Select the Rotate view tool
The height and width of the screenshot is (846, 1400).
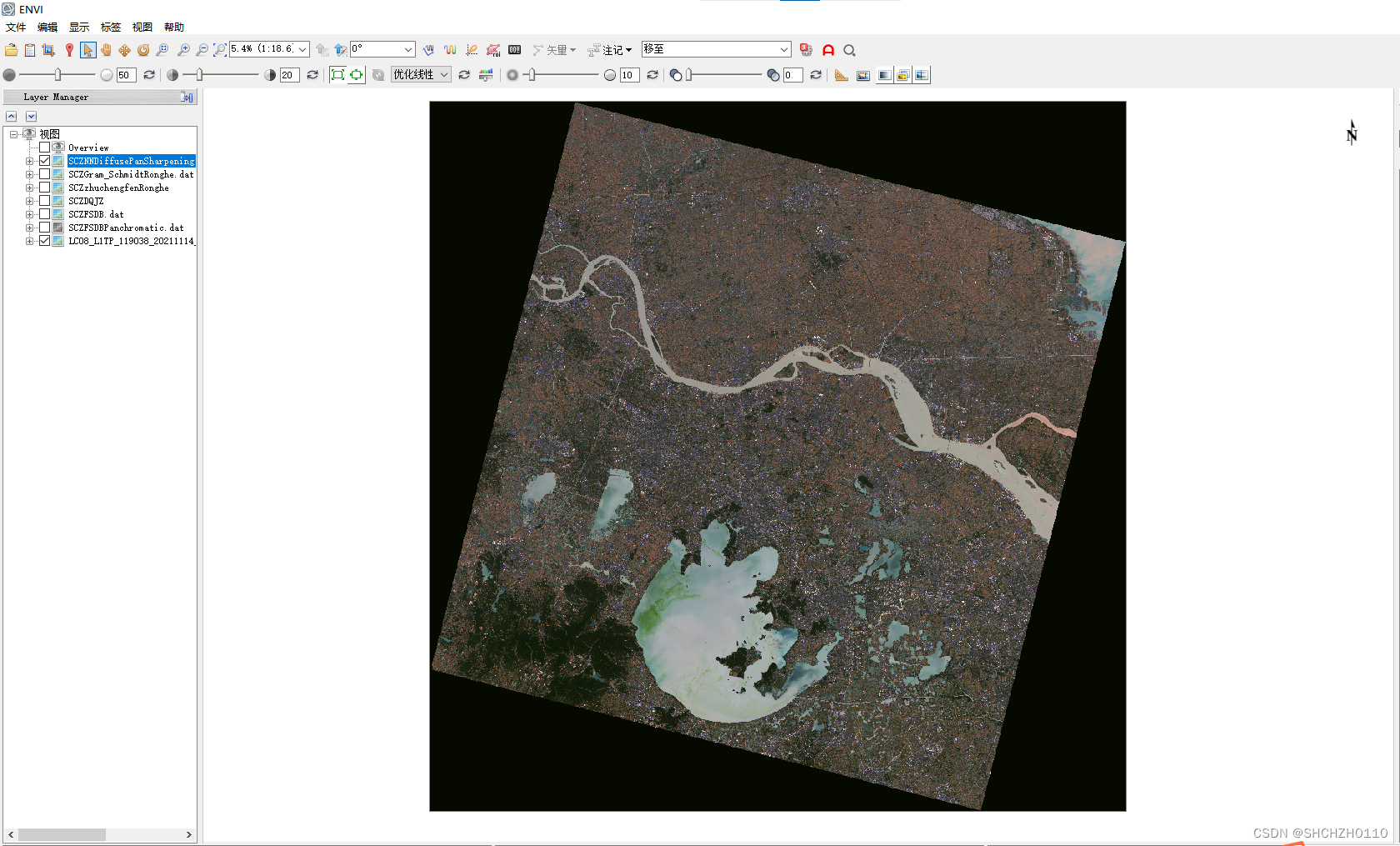pos(143,50)
